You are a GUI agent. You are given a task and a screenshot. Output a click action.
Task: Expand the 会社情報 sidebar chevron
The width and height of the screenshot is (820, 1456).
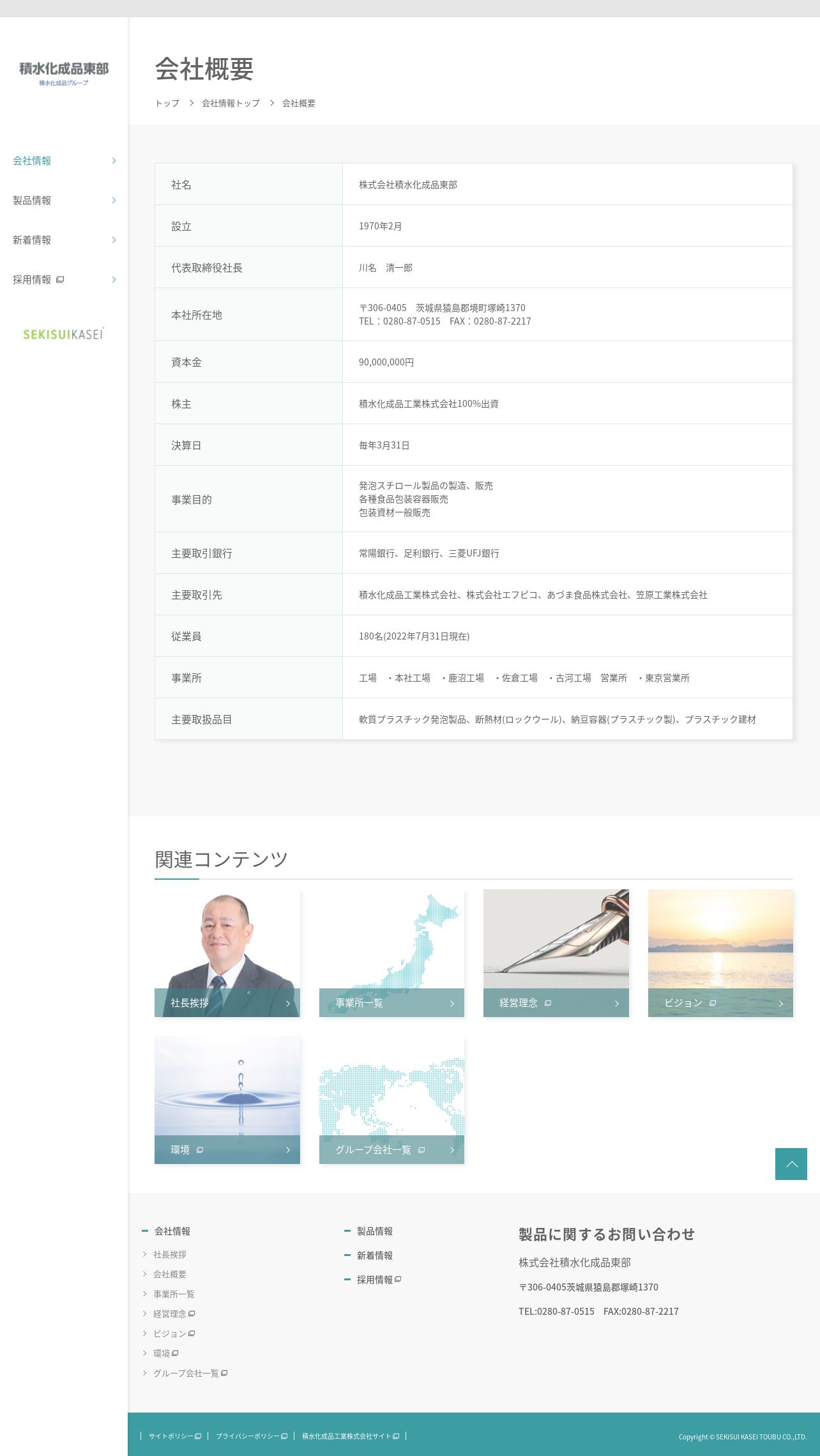[114, 161]
